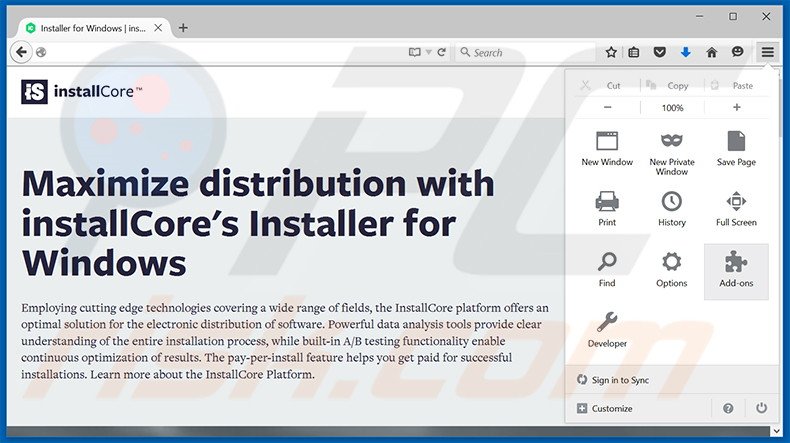Choose Paste in the menu
Viewport: 790px width, 443px height.
tap(736, 86)
